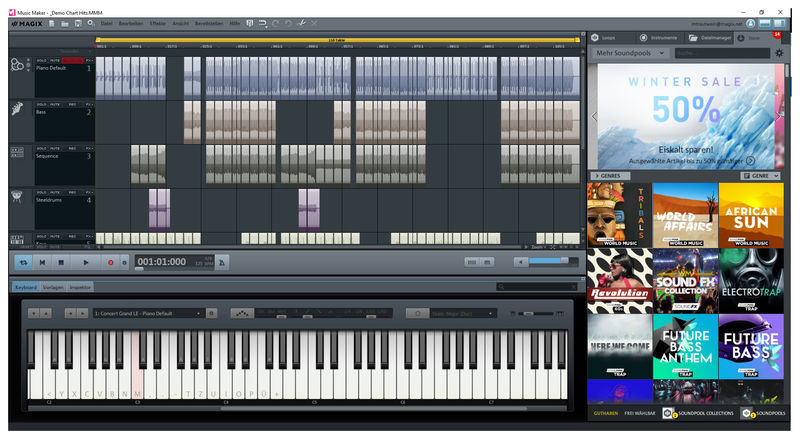800x439 pixels.
Task: Save the project with the floppy disk icon
Action: [78, 23]
